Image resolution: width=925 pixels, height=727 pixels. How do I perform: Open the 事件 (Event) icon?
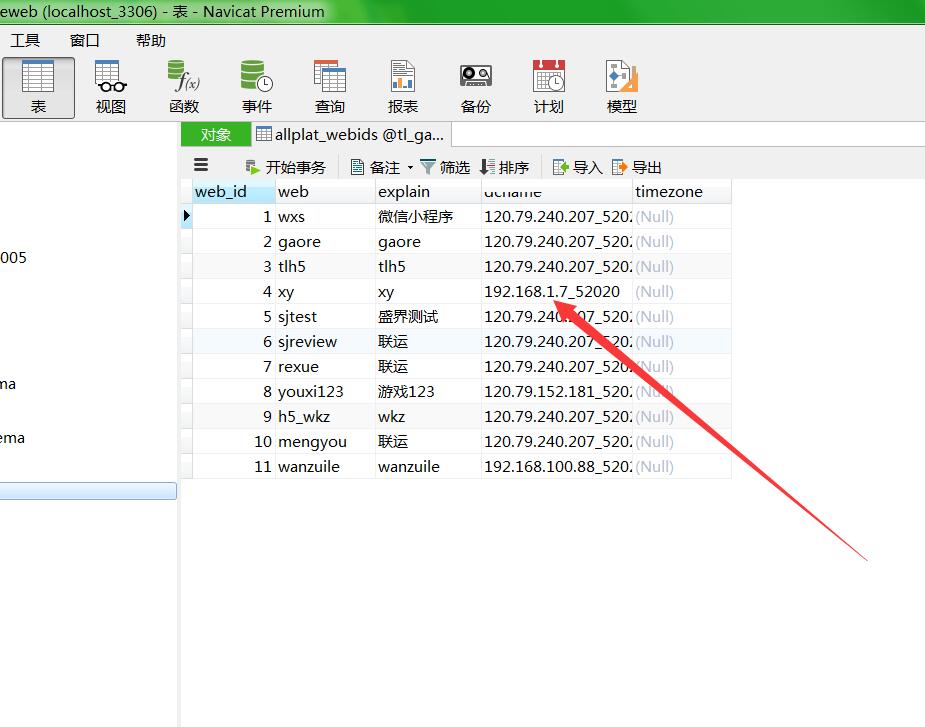click(x=257, y=87)
